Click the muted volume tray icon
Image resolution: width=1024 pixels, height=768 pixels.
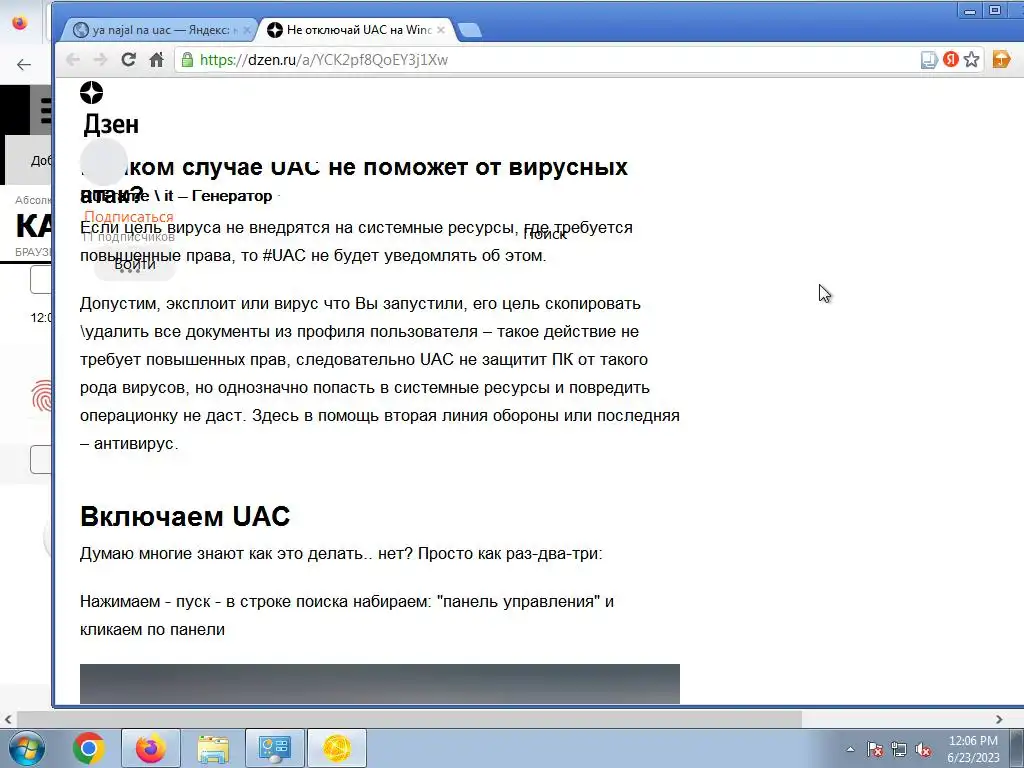click(x=923, y=749)
